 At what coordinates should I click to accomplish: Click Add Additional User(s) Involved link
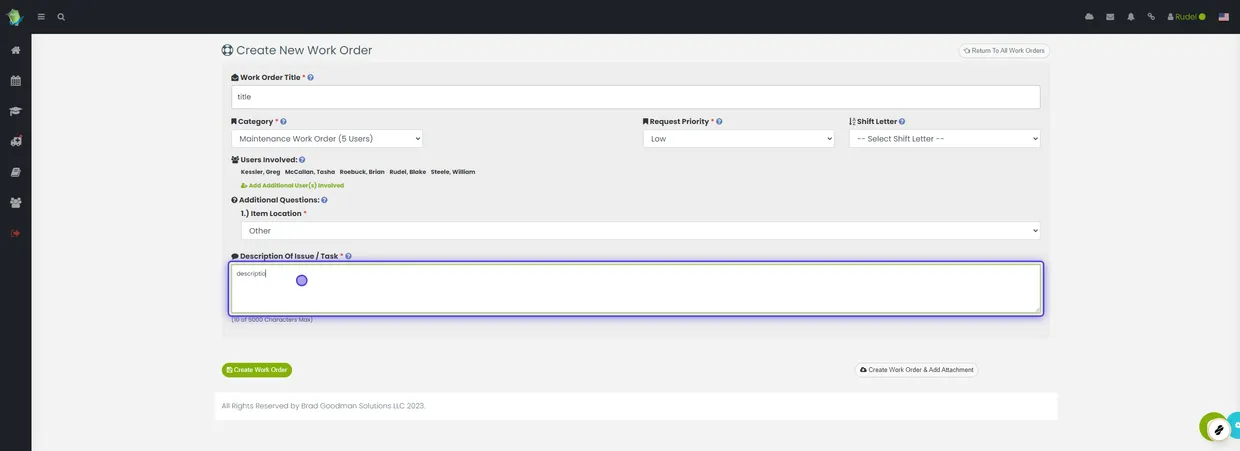[x=292, y=186]
